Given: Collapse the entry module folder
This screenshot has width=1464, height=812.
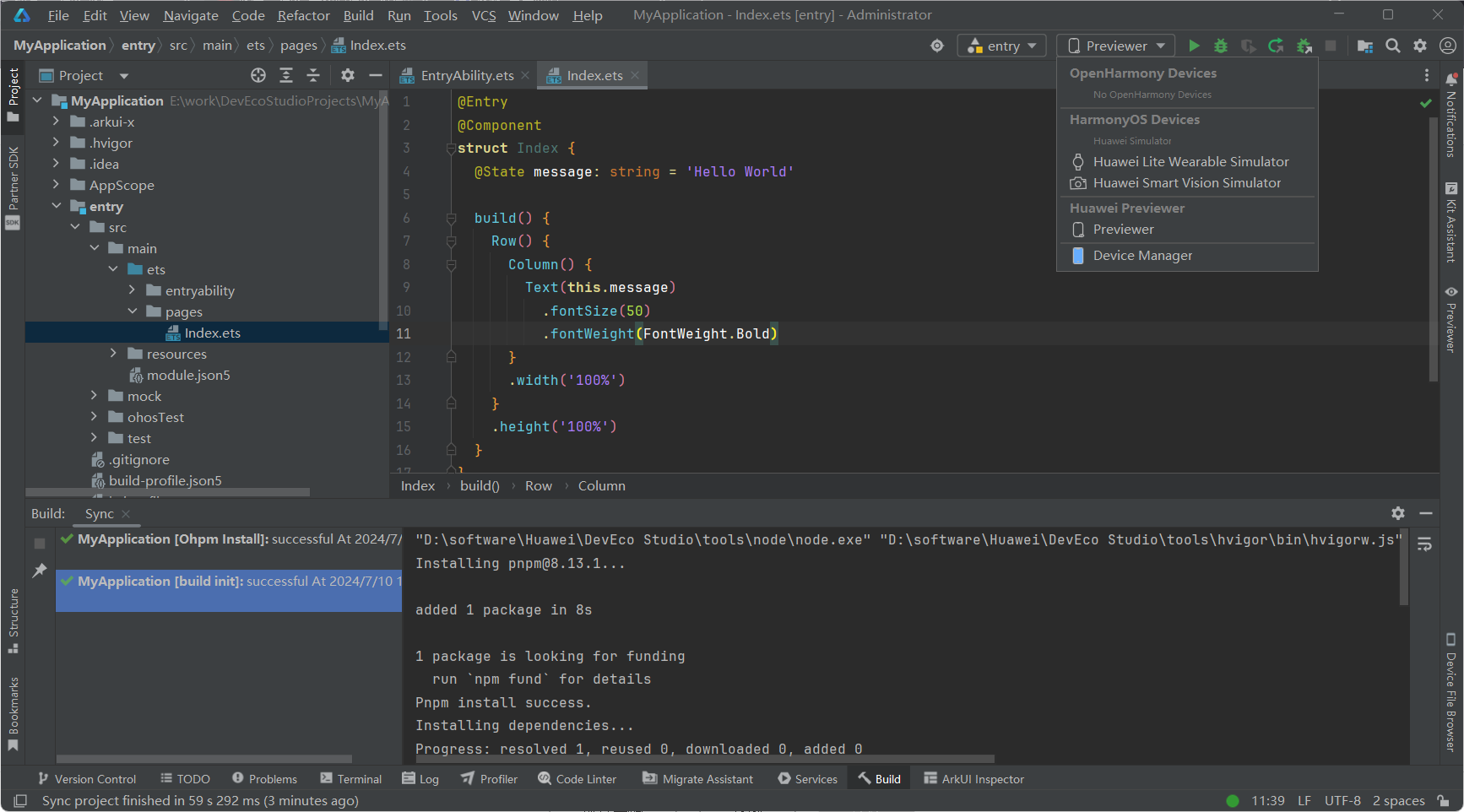Looking at the screenshot, I should (57, 206).
